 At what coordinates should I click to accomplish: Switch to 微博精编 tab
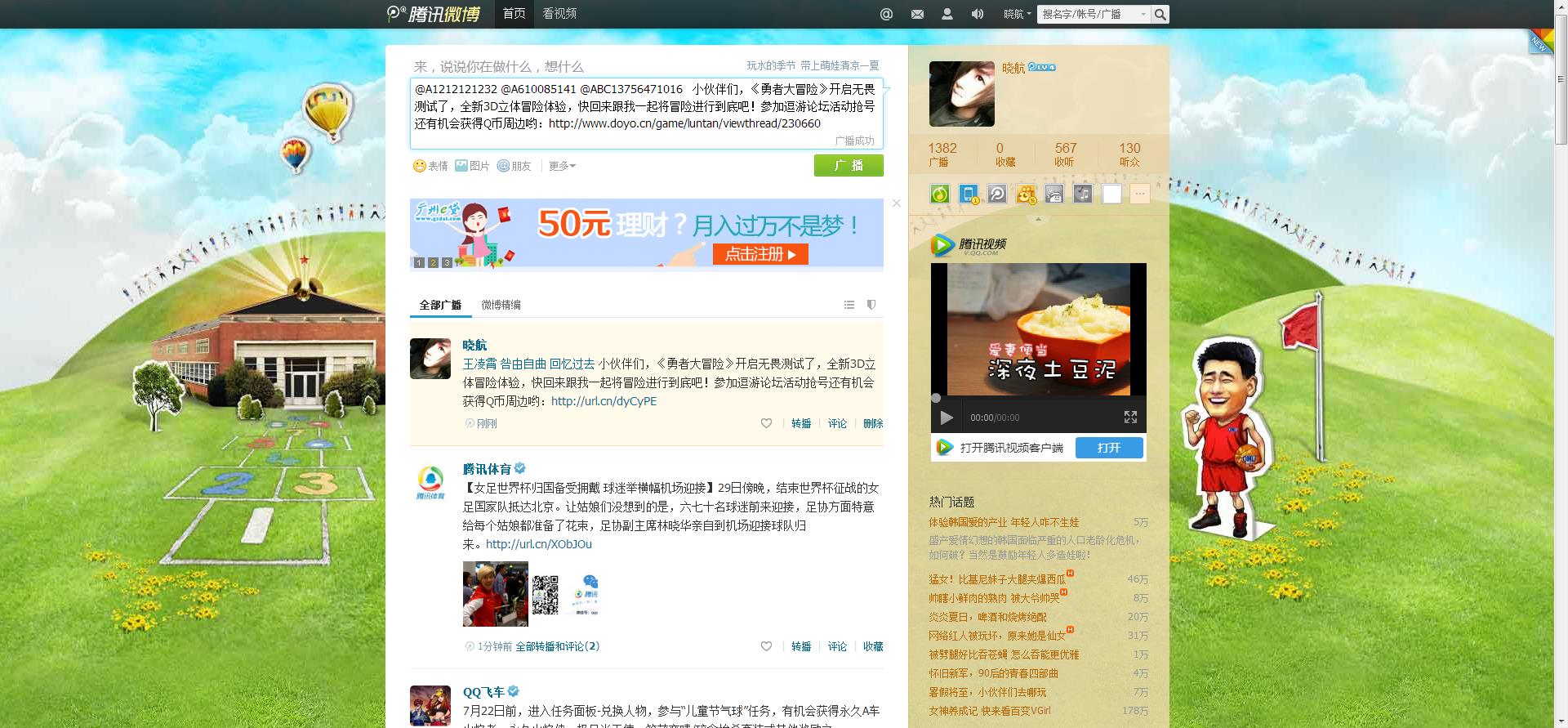pos(501,305)
